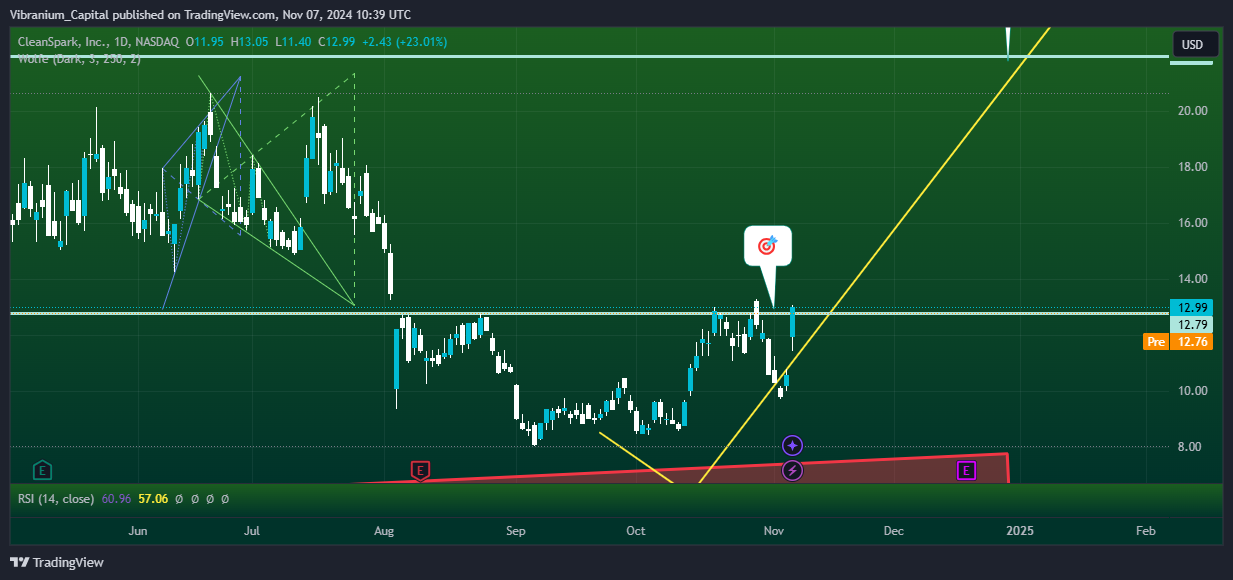Open the purple E earnings marker in December
Image resolution: width=1233 pixels, height=580 pixels.
pos(966,469)
